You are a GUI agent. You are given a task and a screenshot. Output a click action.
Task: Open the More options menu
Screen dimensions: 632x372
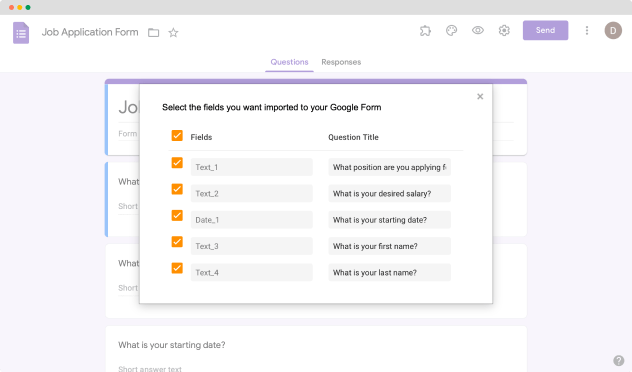point(587,31)
